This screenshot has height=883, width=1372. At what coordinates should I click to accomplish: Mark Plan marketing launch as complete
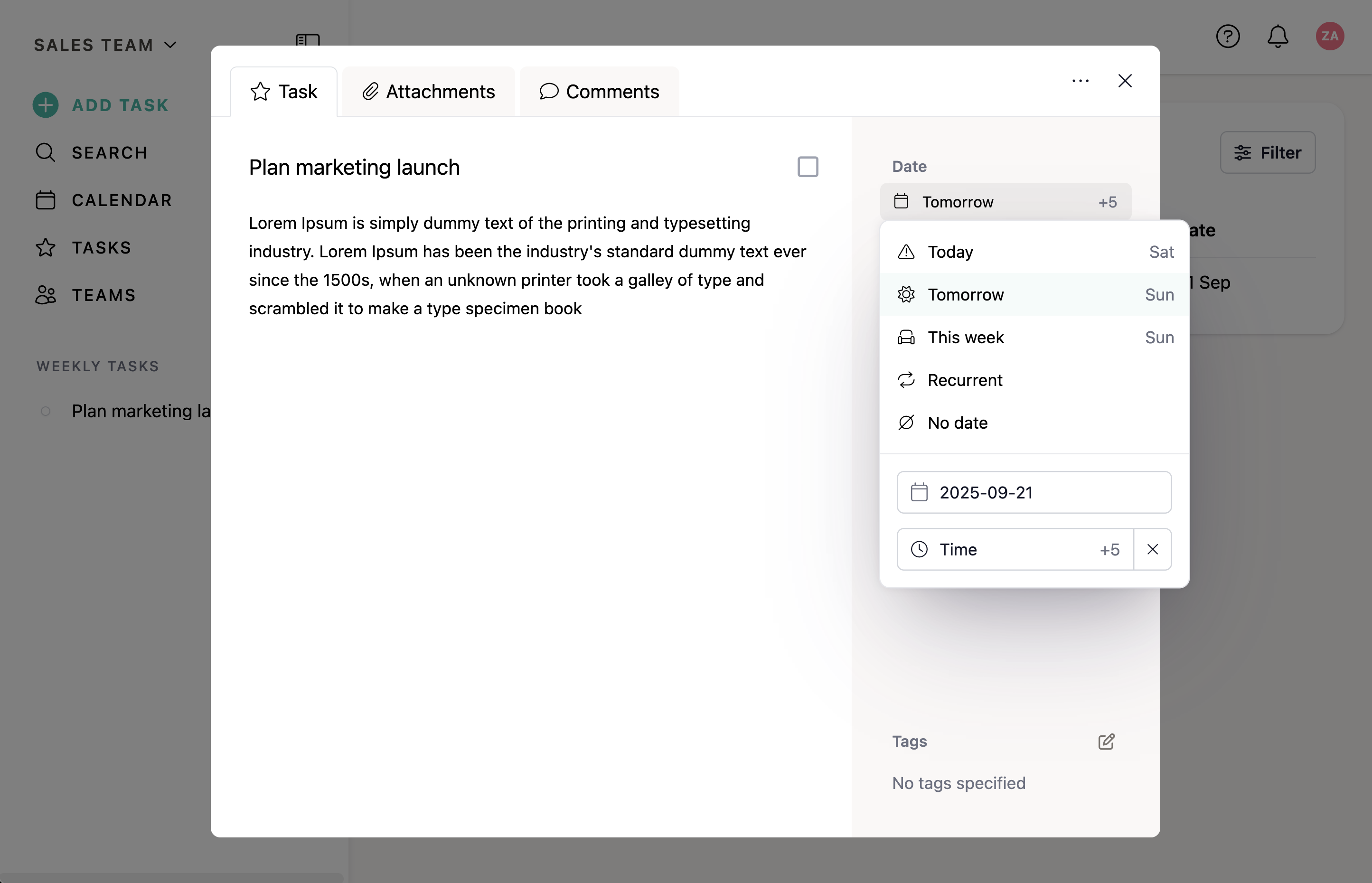click(807, 168)
